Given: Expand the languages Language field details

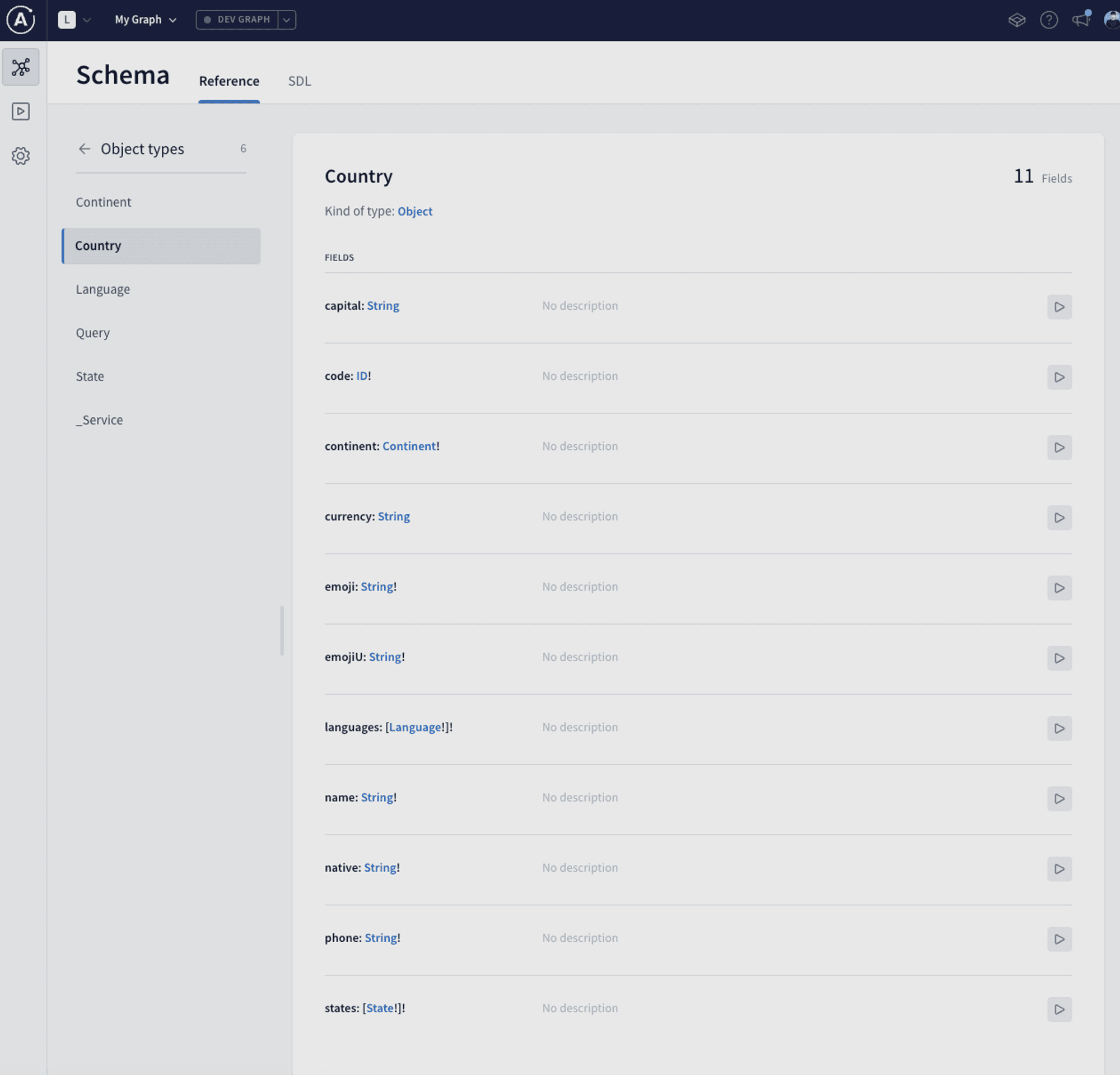Looking at the screenshot, I should click(1059, 728).
